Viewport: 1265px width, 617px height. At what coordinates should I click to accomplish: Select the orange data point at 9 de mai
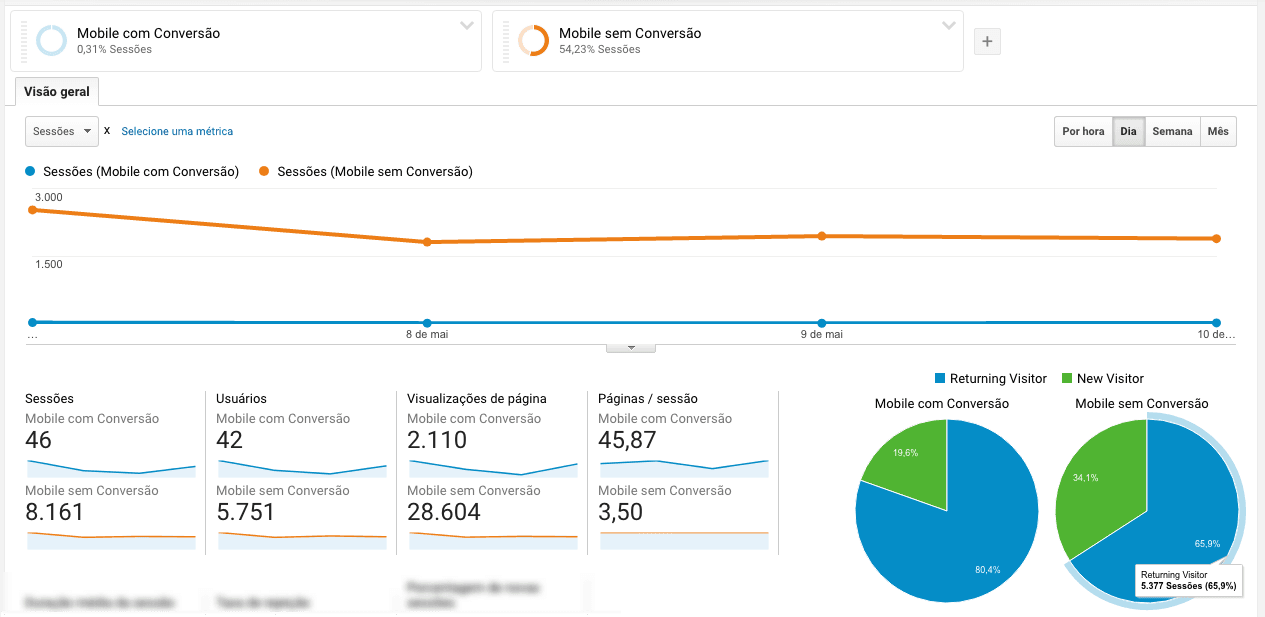(x=821, y=235)
